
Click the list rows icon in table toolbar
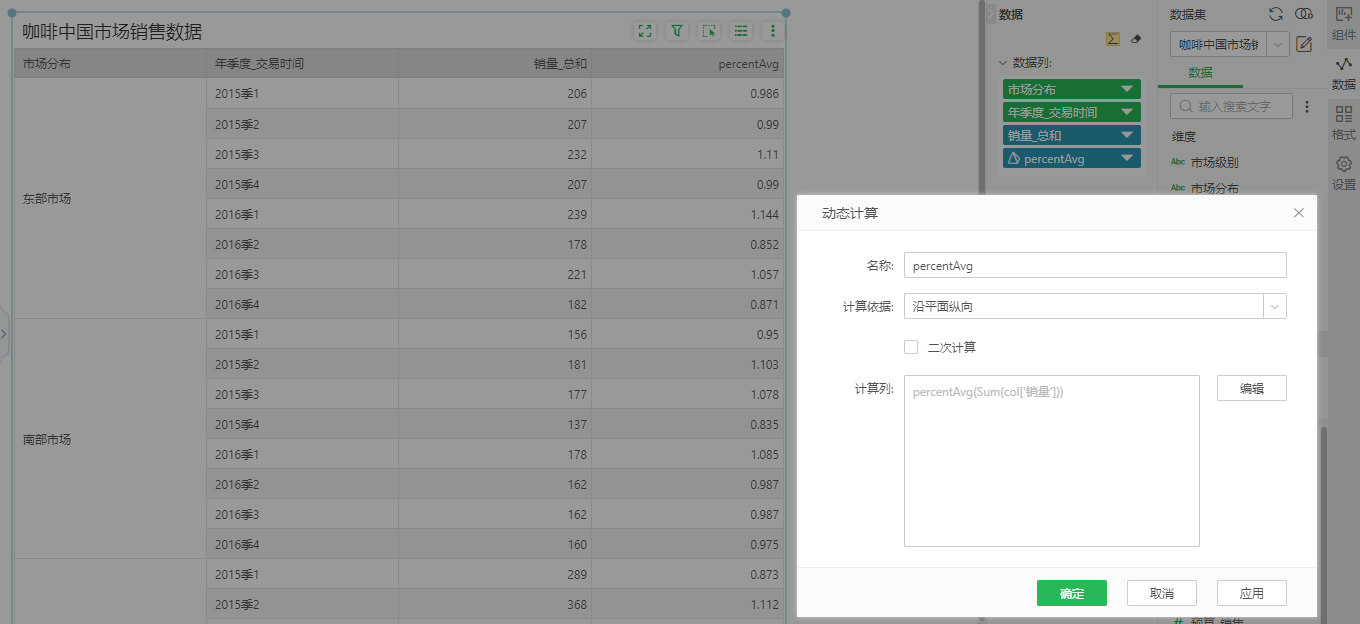point(741,31)
